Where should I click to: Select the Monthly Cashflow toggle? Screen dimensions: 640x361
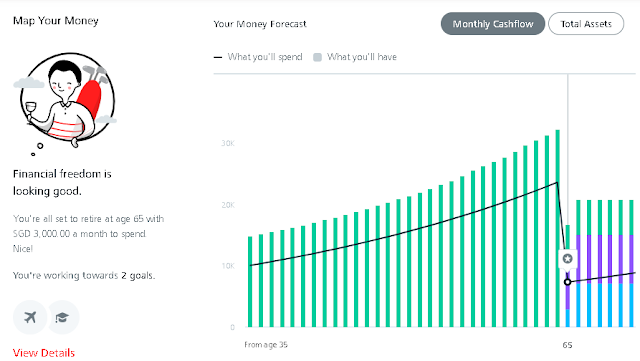[493, 24]
